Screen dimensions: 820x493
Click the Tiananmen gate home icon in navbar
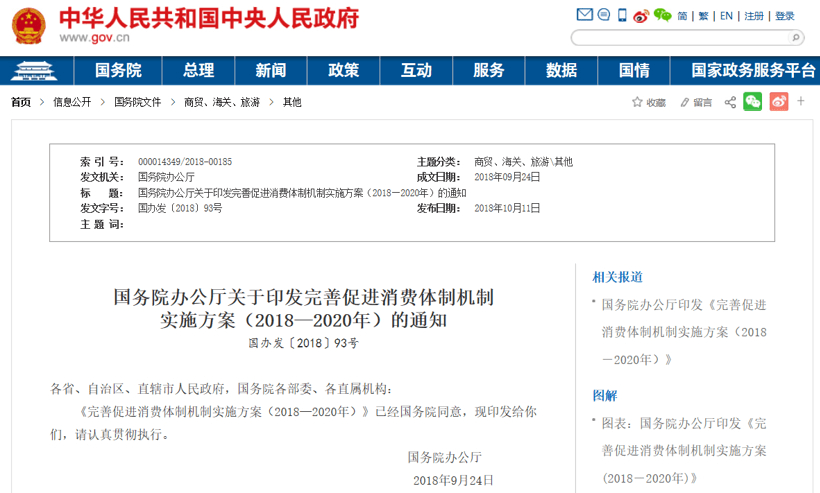tap(35, 71)
